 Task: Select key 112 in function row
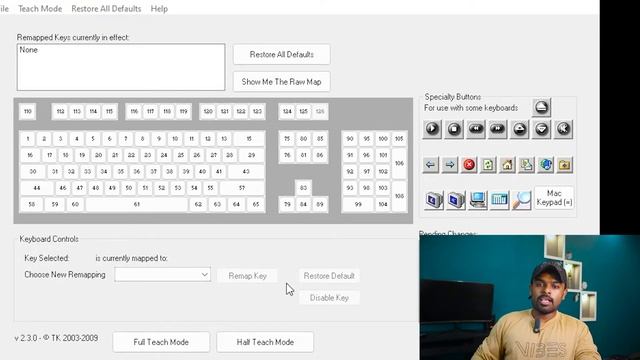(x=60, y=111)
